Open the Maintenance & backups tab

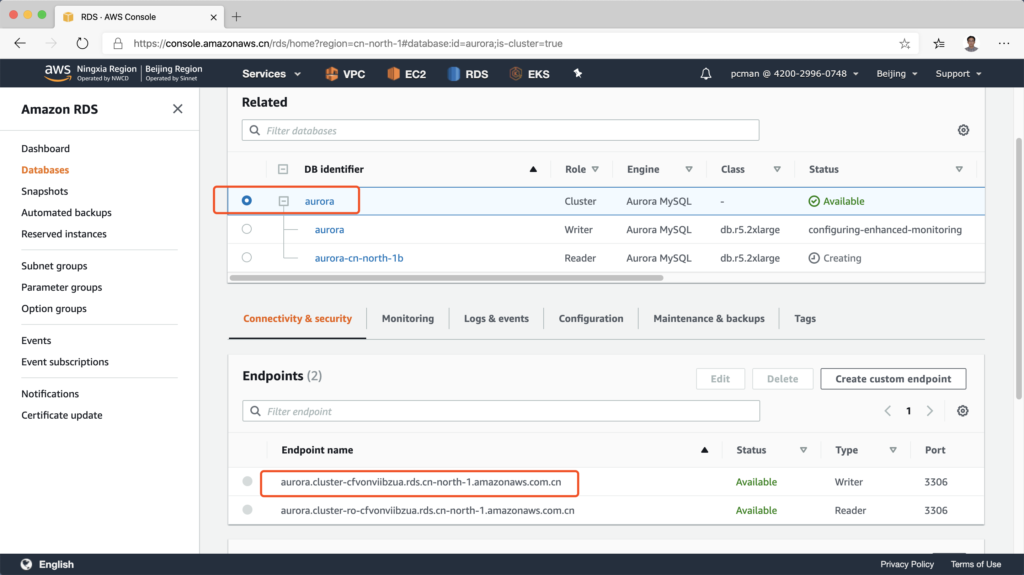coord(708,319)
